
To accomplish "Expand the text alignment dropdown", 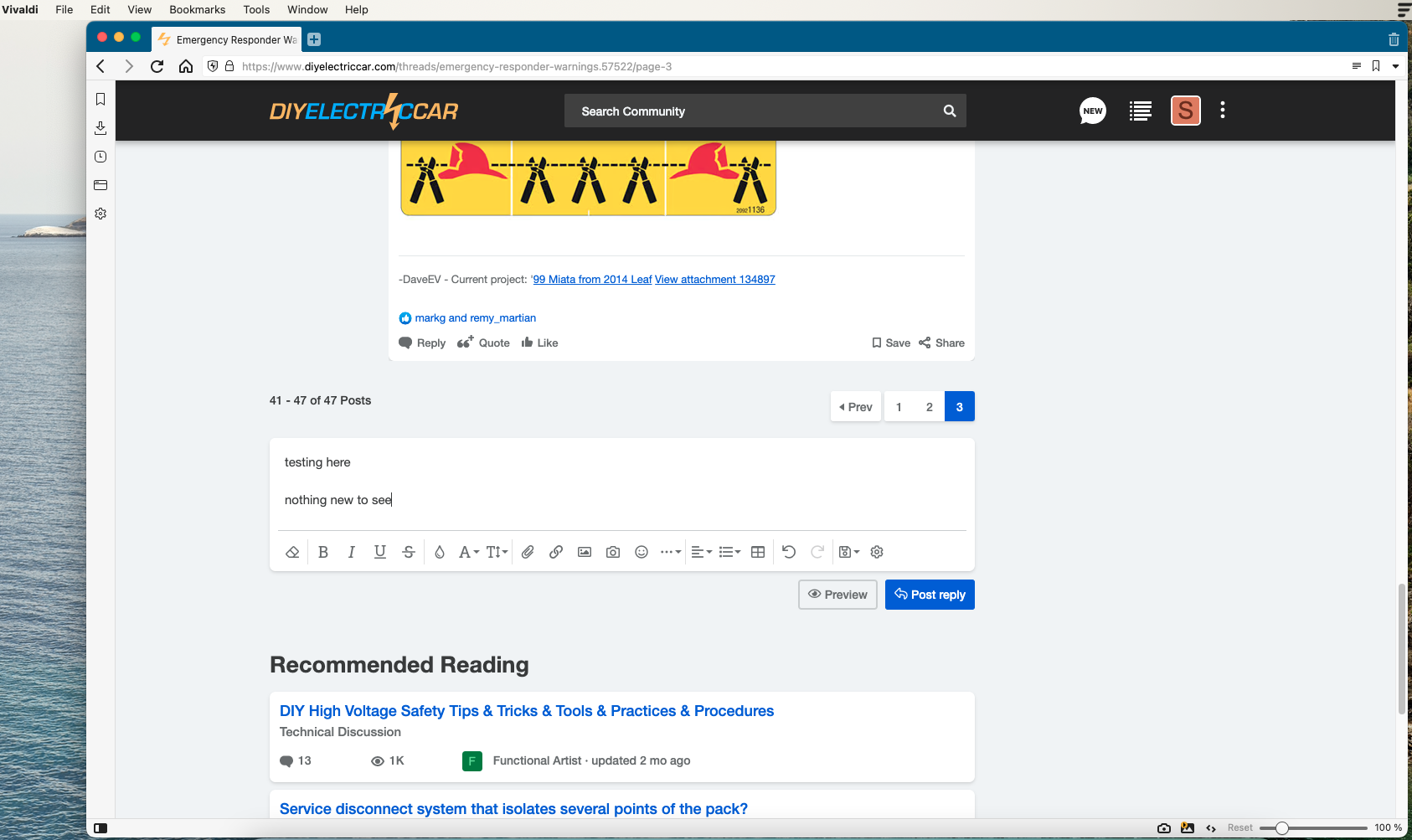I will (x=701, y=552).
